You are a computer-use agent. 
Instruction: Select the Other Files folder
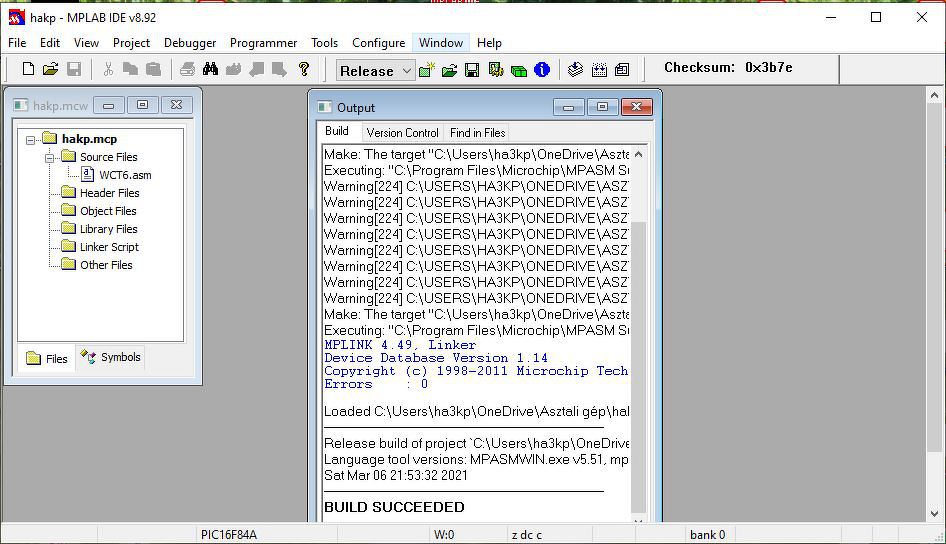point(97,265)
